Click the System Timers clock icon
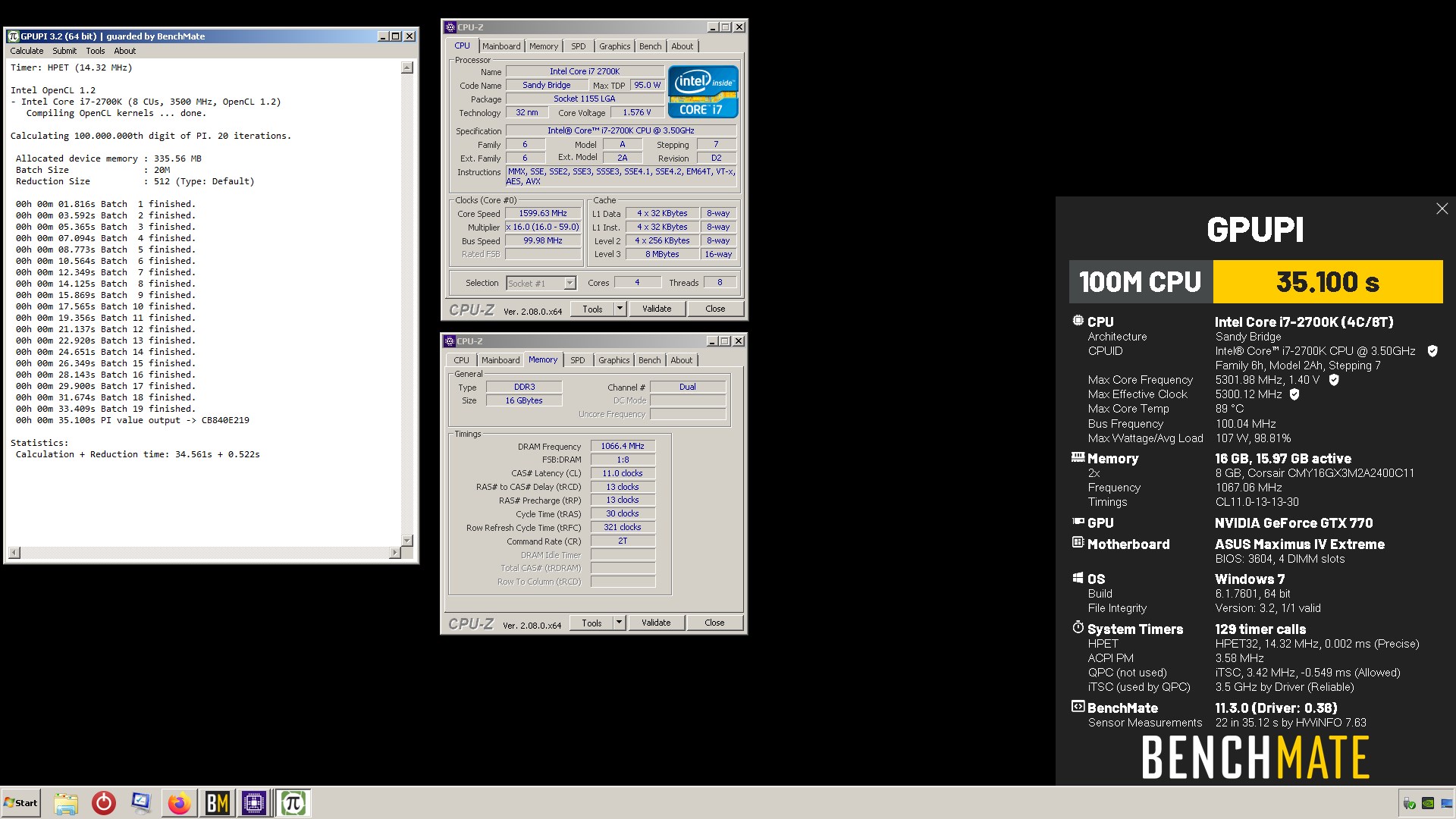Image resolution: width=1456 pixels, height=819 pixels. [1078, 628]
